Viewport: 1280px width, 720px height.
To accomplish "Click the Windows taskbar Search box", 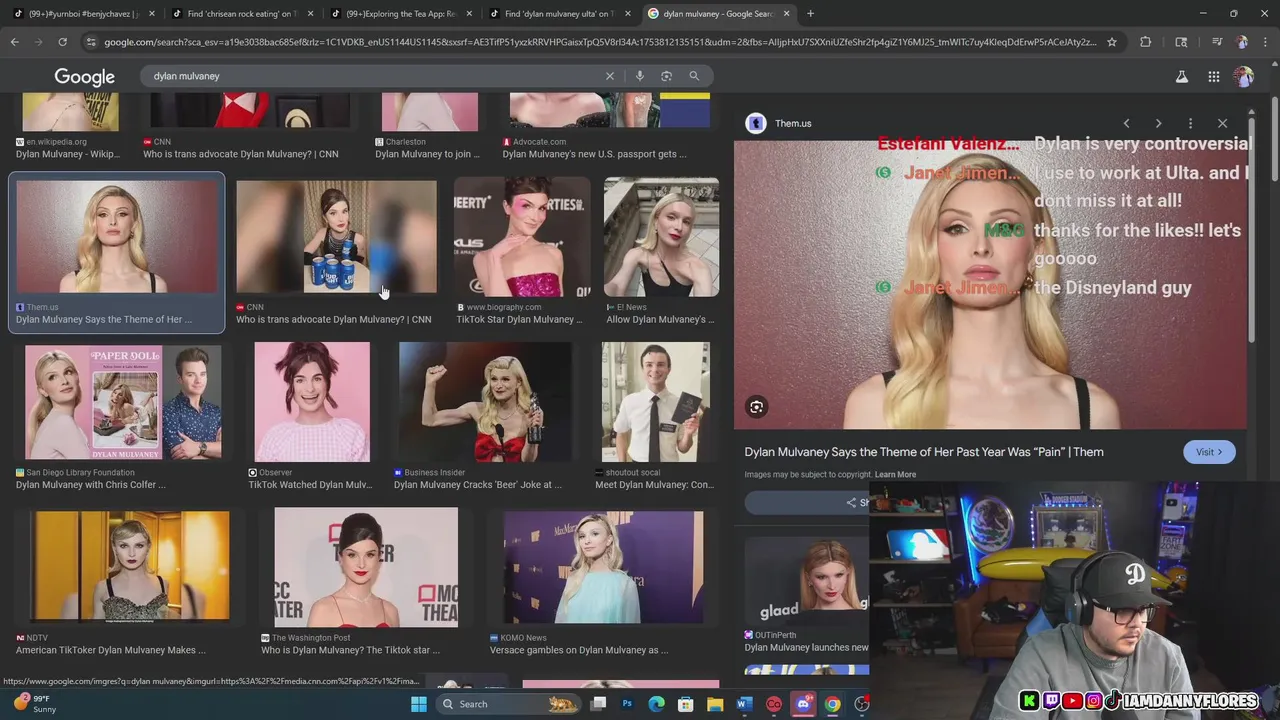I will [x=508, y=704].
